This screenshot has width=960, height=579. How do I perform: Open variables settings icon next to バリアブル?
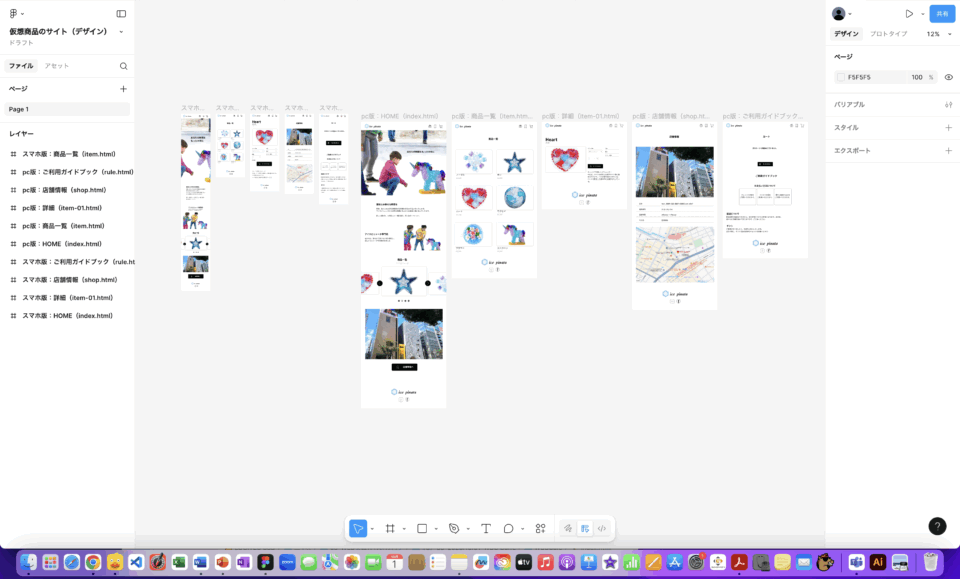point(948,104)
